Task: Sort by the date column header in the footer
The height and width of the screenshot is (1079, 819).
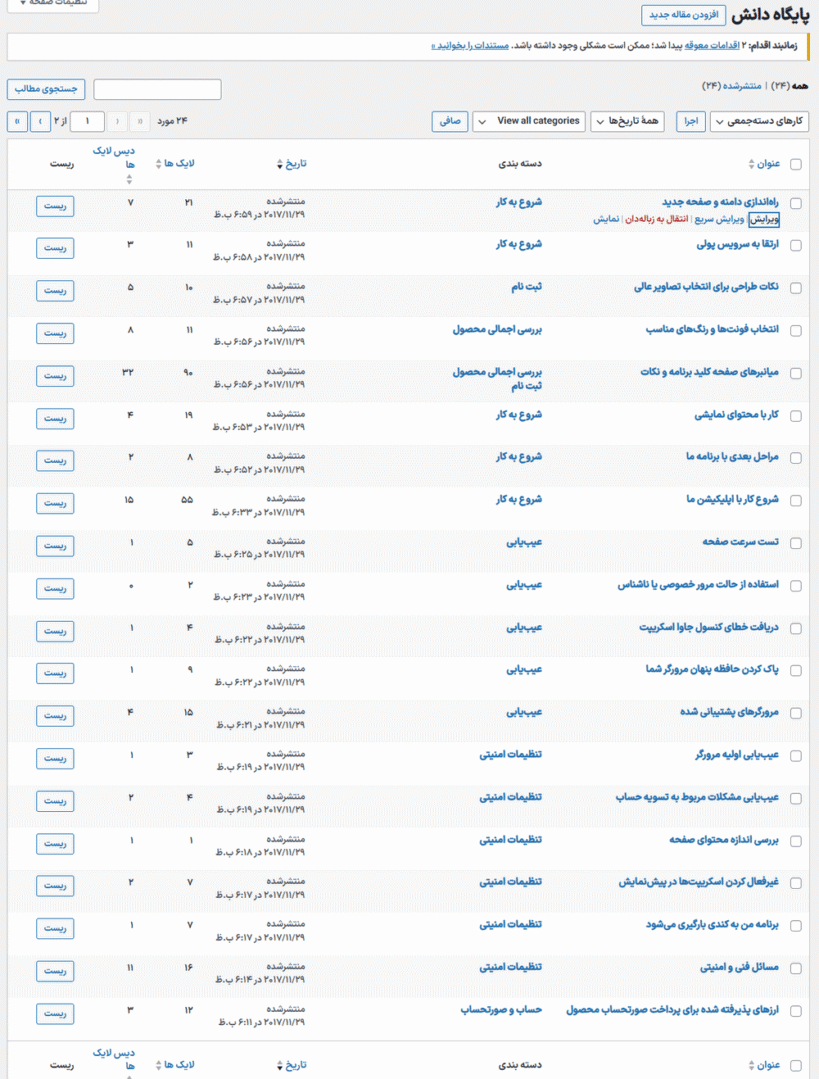Action: pyautogui.click(x=292, y=1065)
